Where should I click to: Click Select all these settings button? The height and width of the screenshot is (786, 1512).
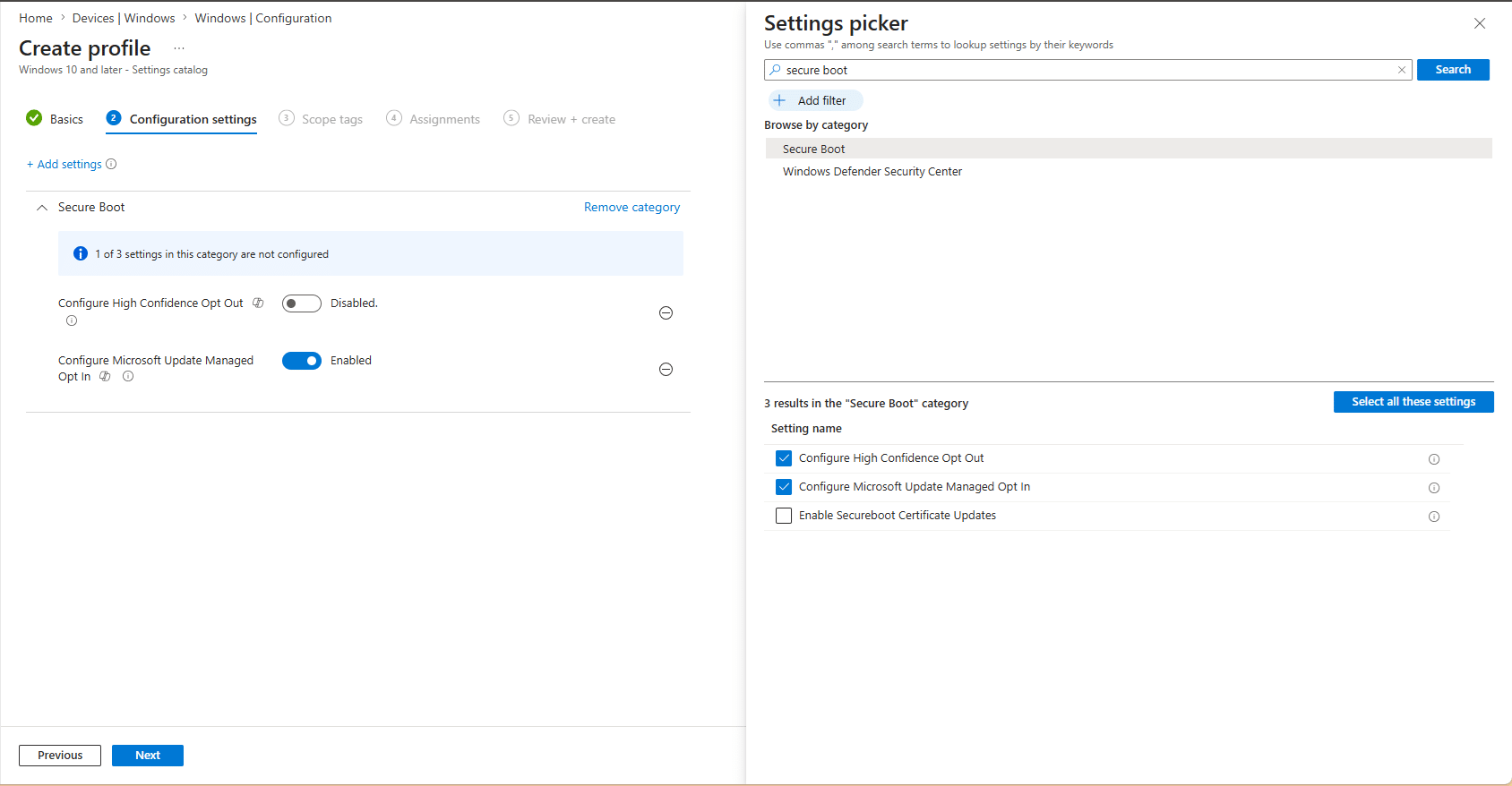click(x=1413, y=402)
